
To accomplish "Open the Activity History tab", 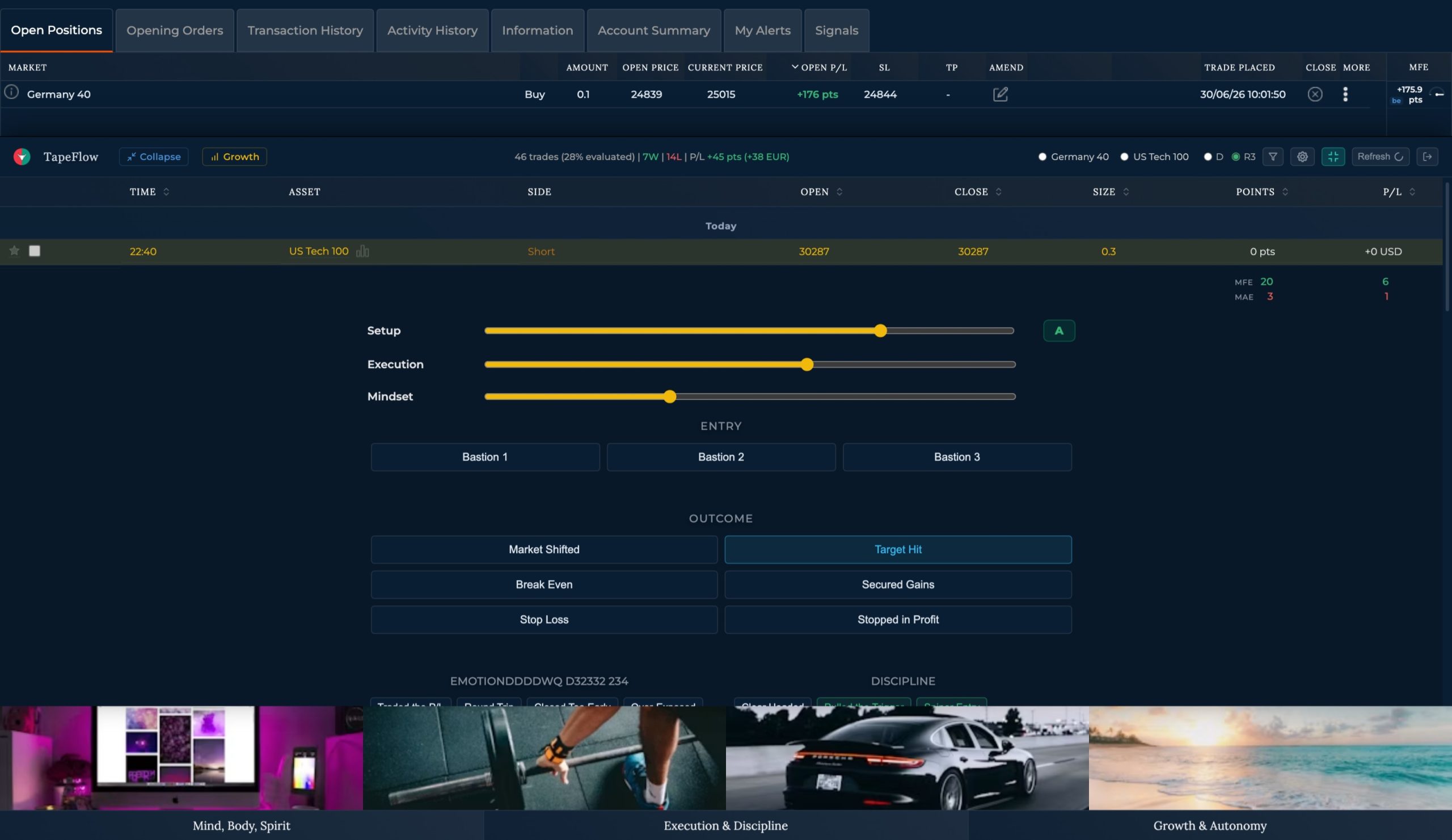I will (432, 31).
